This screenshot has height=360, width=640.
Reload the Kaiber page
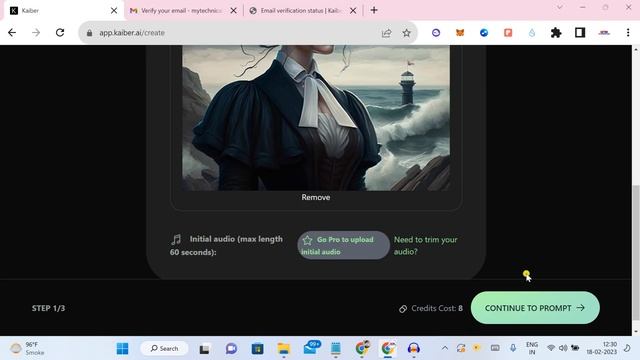tap(60, 33)
